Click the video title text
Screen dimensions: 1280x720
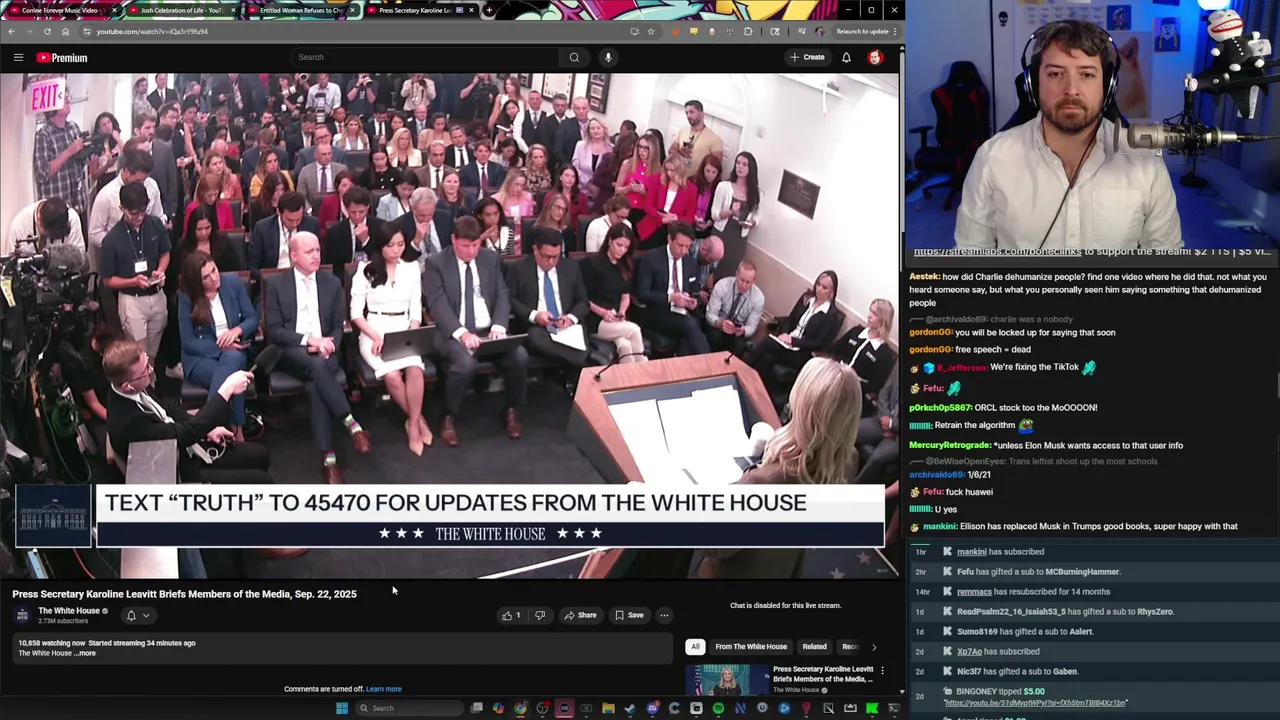pos(184,594)
